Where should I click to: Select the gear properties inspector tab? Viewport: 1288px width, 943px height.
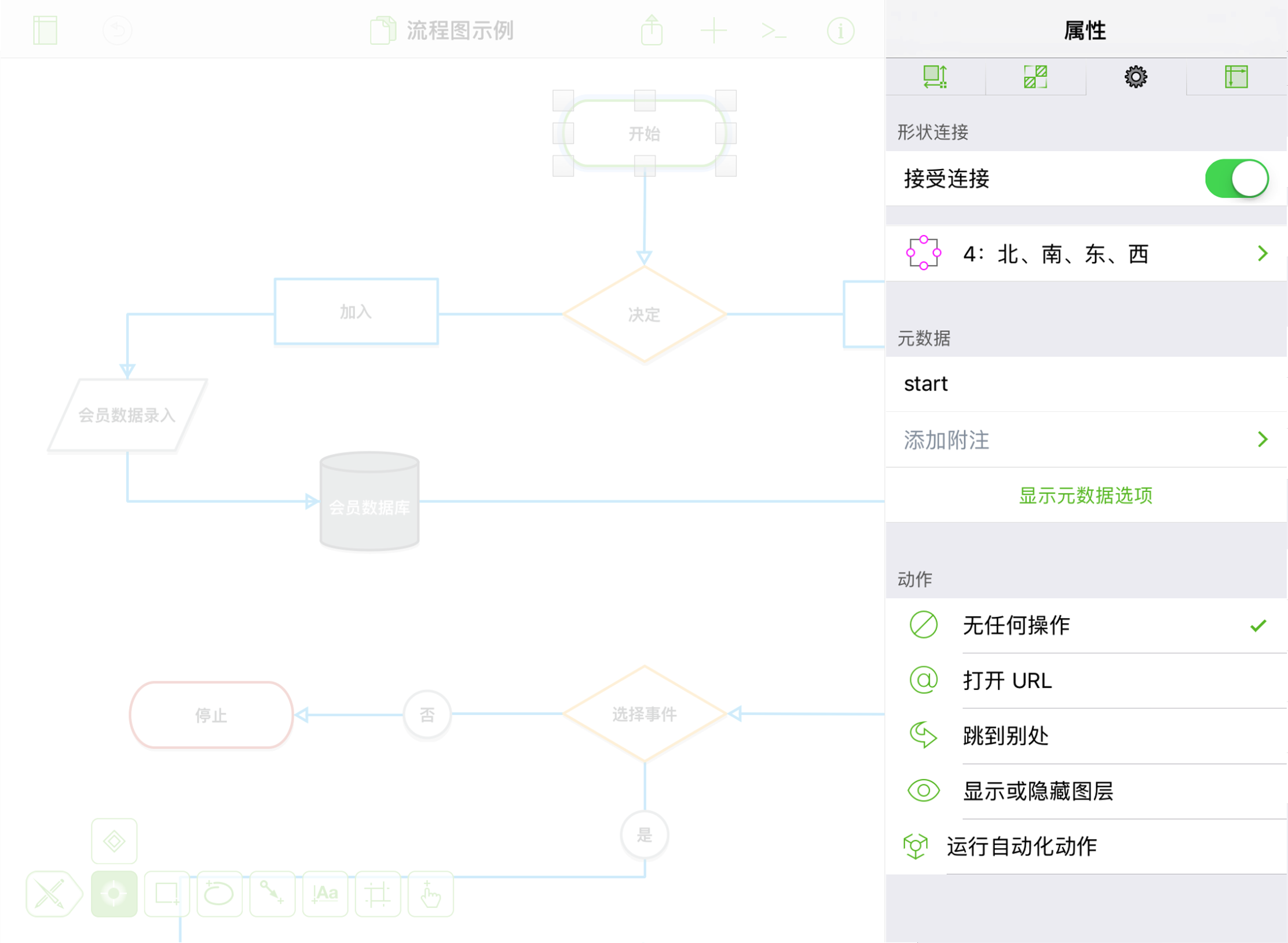click(x=1136, y=76)
